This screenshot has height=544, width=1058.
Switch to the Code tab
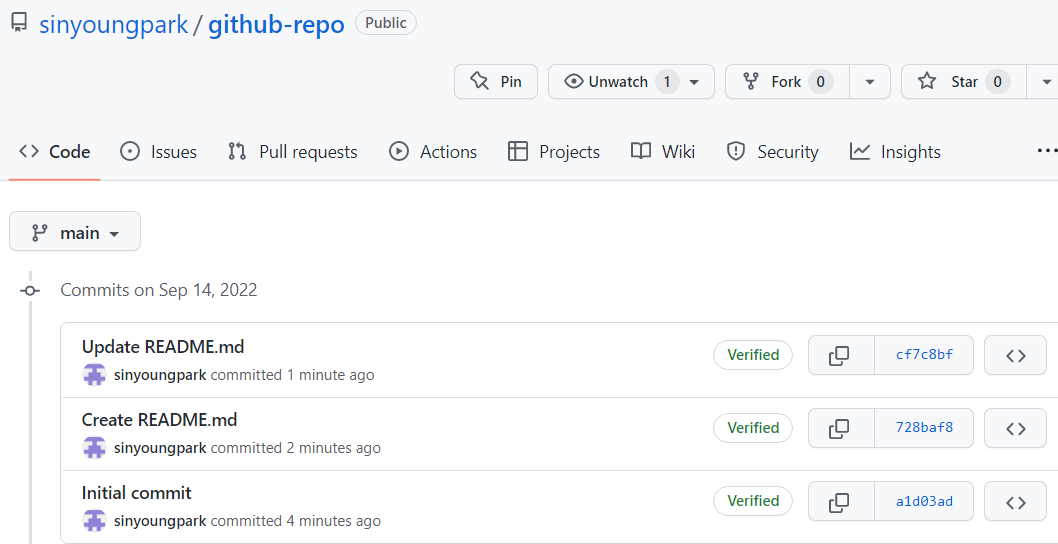(x=55, y=152)
